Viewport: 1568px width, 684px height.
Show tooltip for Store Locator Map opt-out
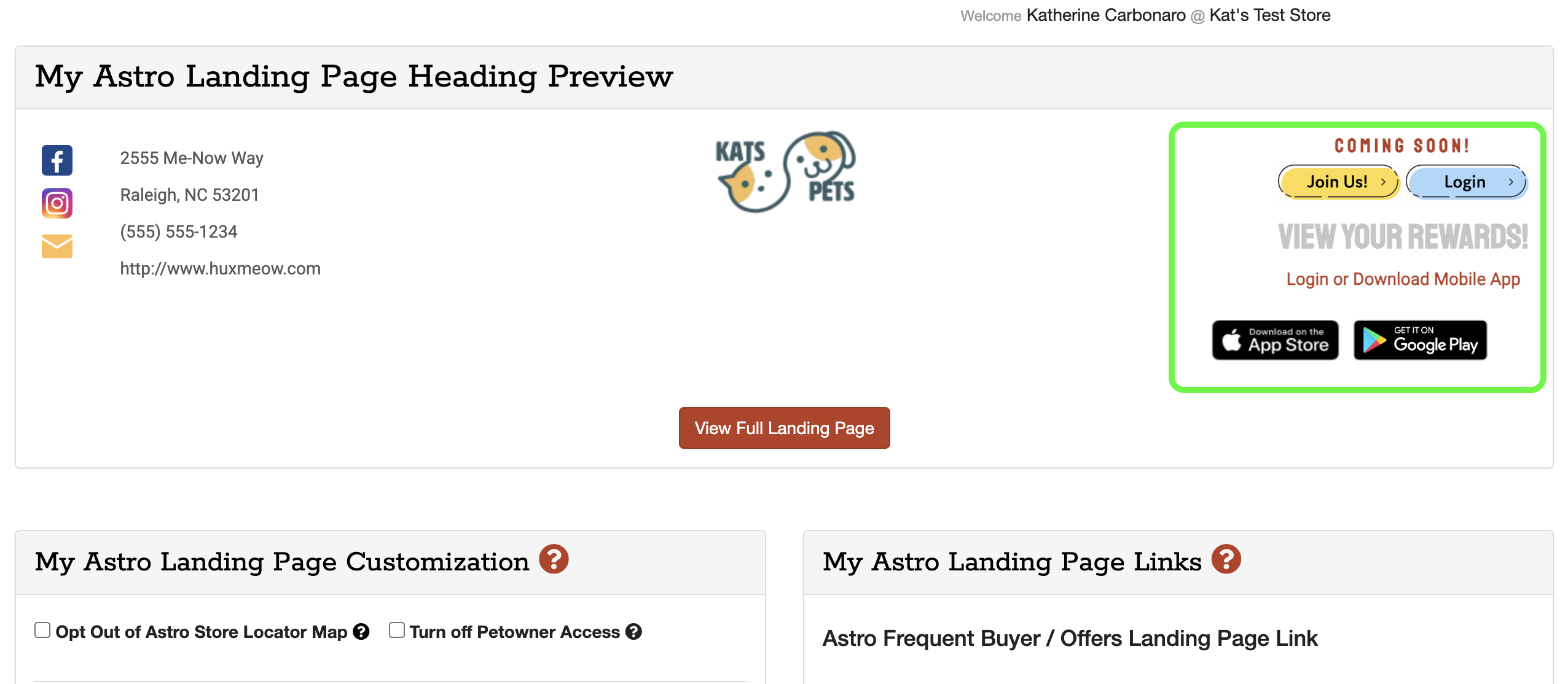point(361,632)
